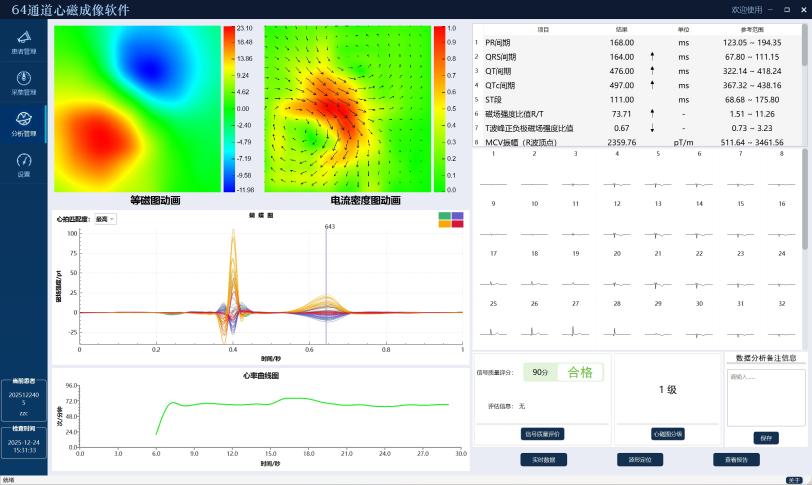Click the 合格 quality result label
Screen dimensions: 812x485
click(580, 372)
